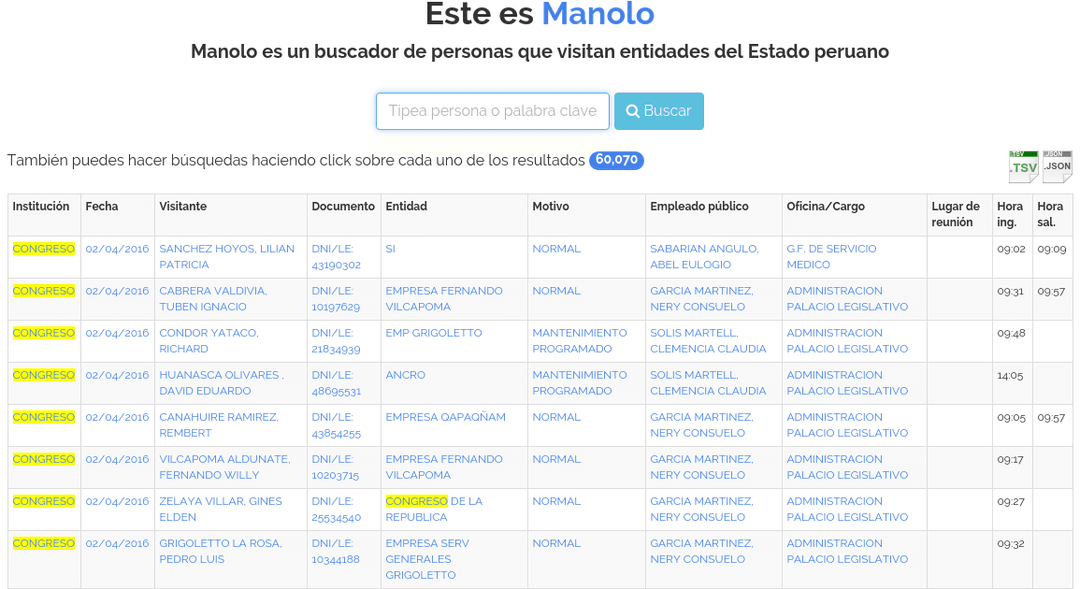The height and width of the screenshot is (589, 1080).
Task: Search document DNI/LE: 21834939
Action: tap(336, 340)
